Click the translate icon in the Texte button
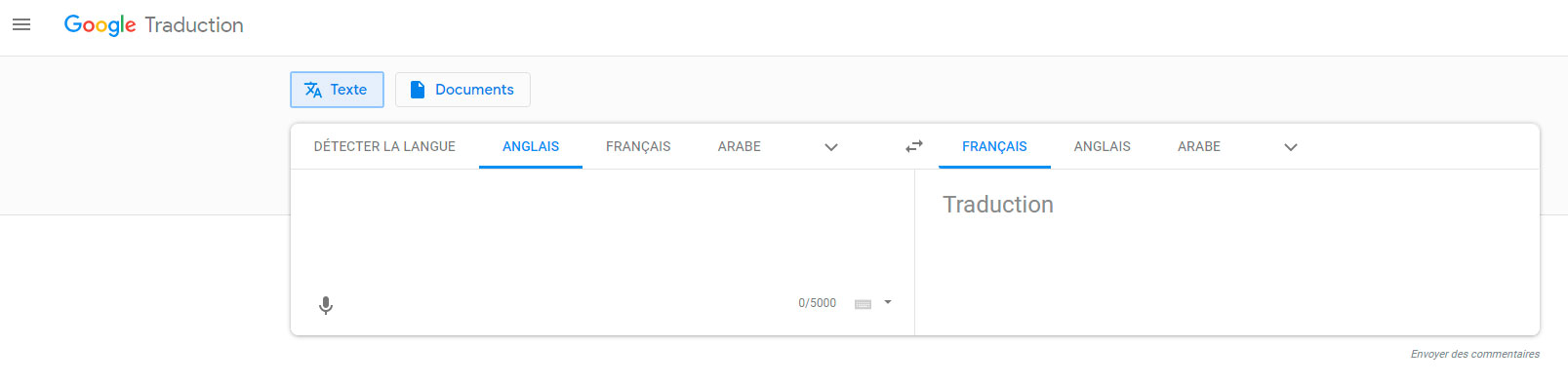The image size is (1568, 384). tap(313, 90)
